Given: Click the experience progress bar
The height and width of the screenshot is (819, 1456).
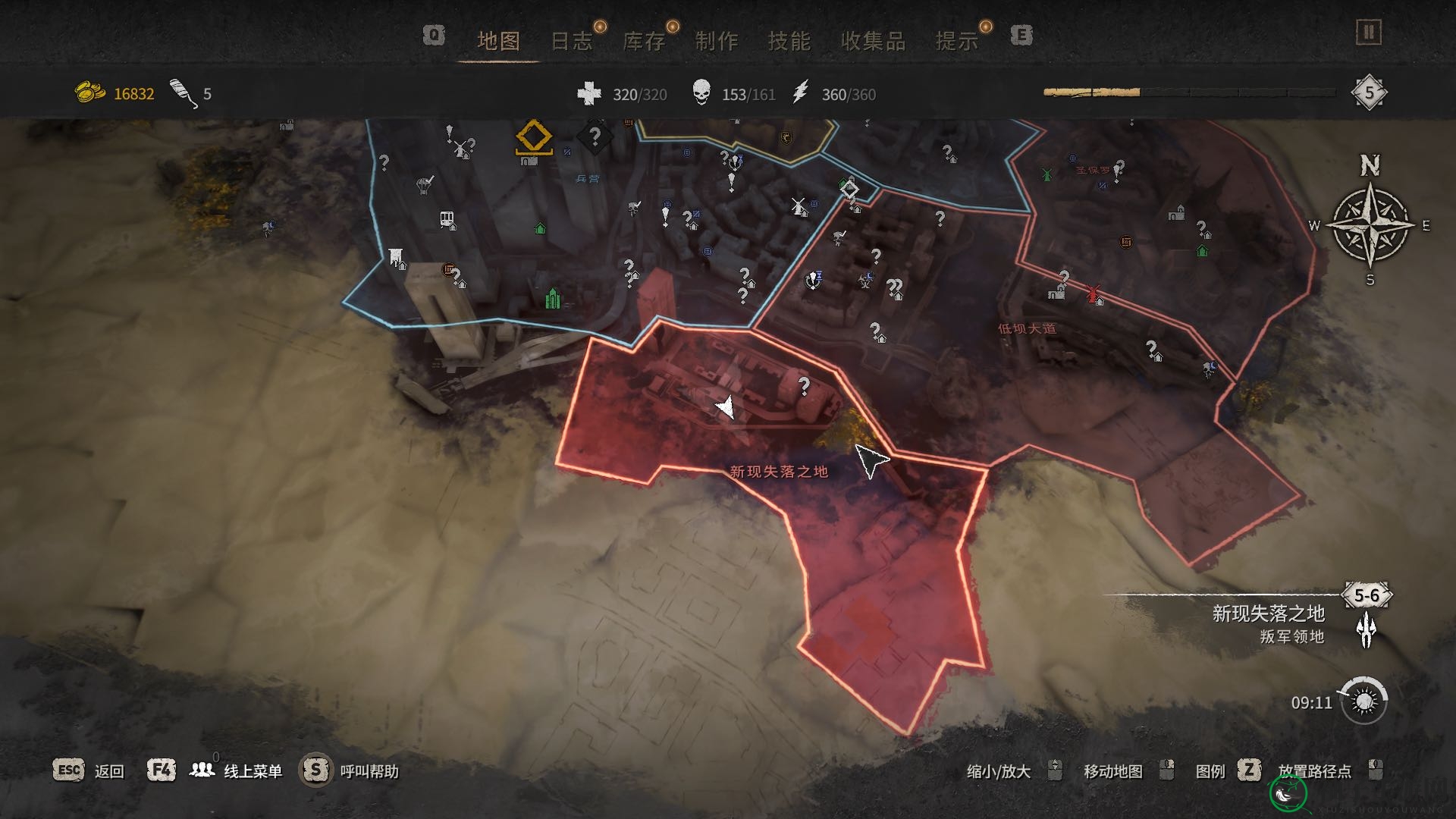Looking at the screenshot, I should click(1190, 93).
